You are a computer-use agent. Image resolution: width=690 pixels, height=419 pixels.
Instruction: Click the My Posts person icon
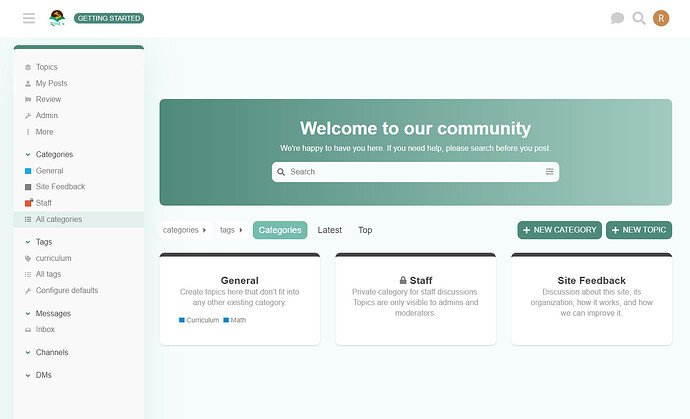click(28, 83)
